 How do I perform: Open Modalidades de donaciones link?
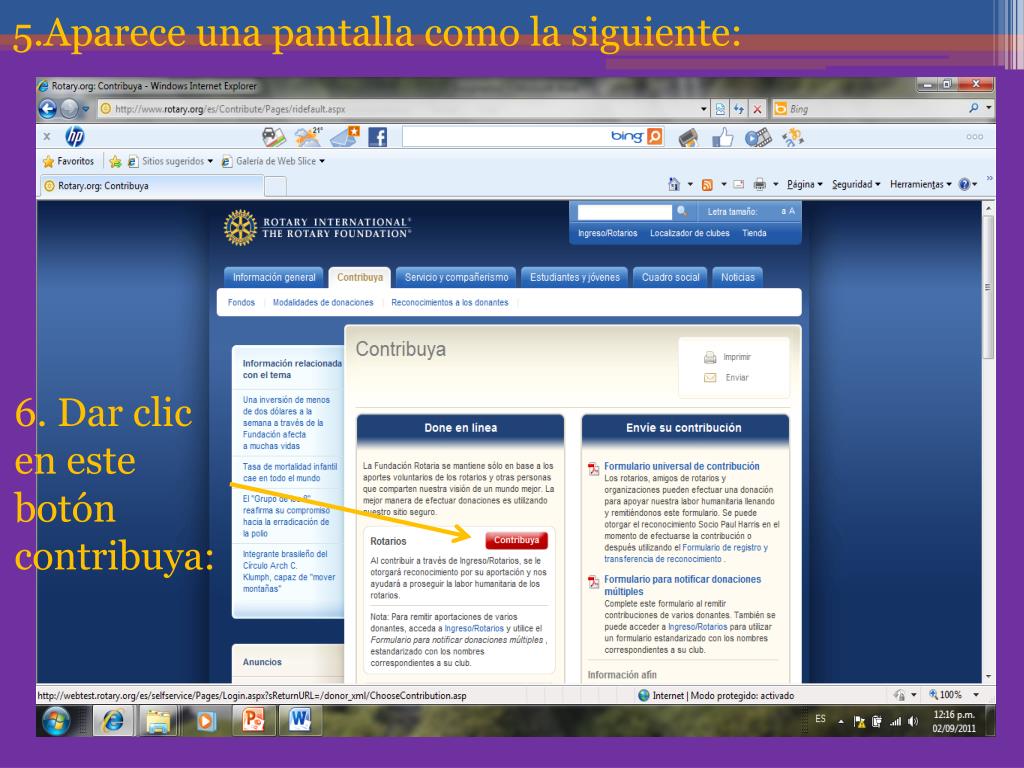tap(323, 302)
